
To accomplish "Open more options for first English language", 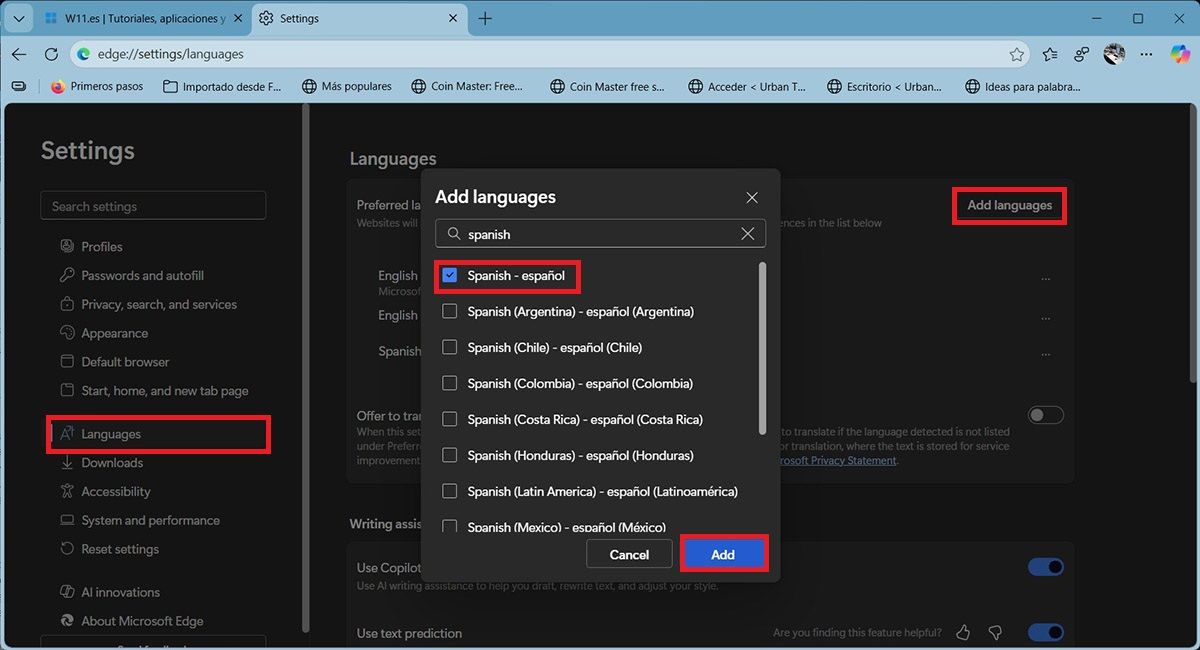I will [x=1046, y=279].
